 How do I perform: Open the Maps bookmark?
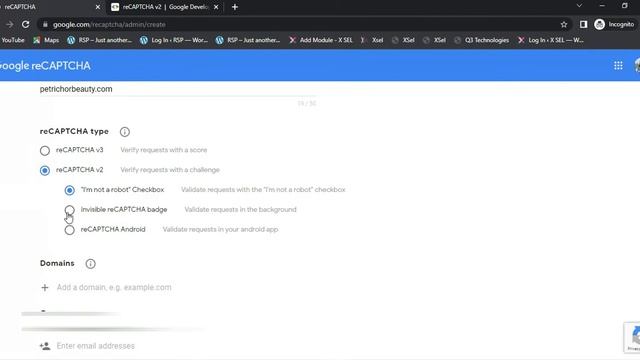[x=46, y=40]
